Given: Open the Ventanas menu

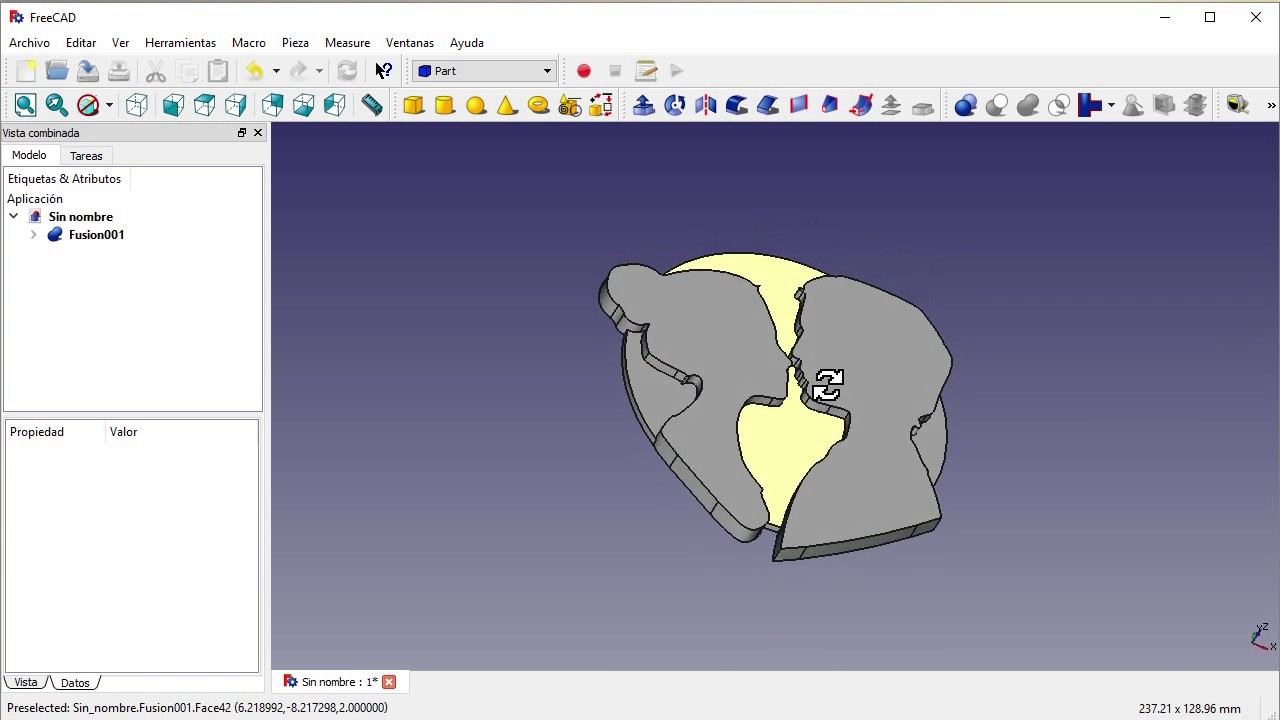Looking at the screenshot, I should click(410, 43).
